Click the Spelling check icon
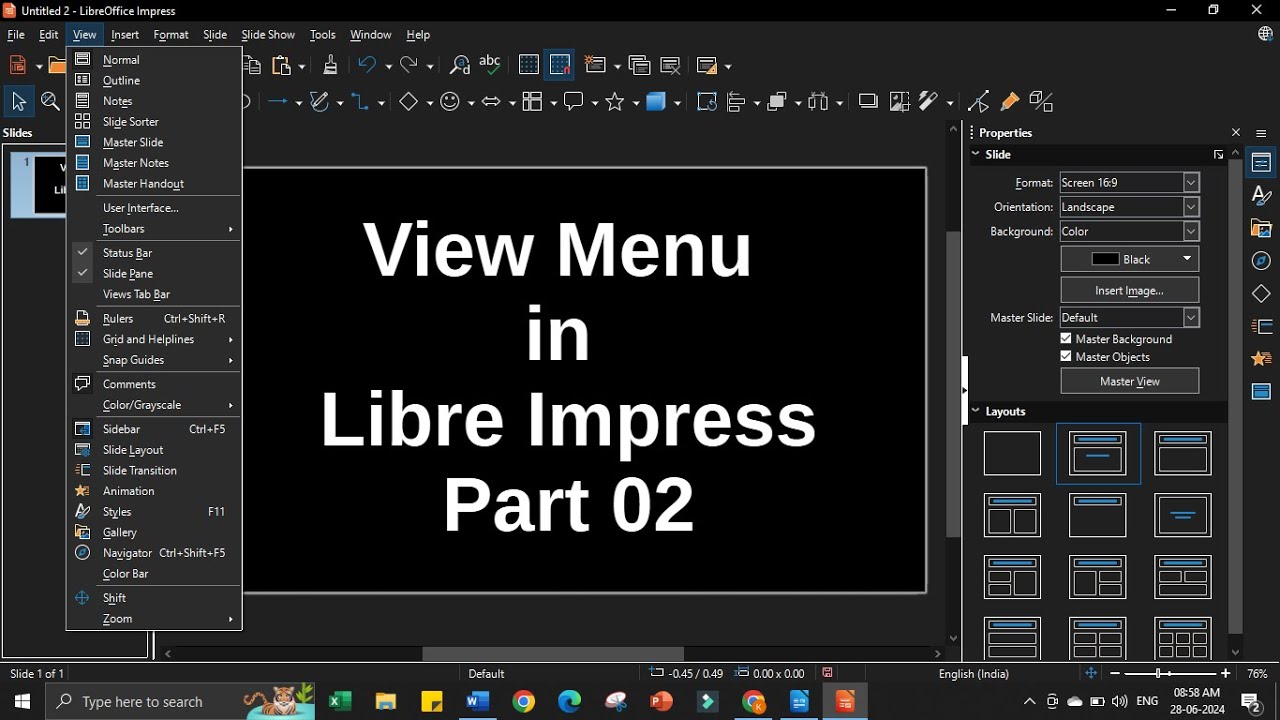Viewport: 1280px width, 720px height. tap(490, 66)
